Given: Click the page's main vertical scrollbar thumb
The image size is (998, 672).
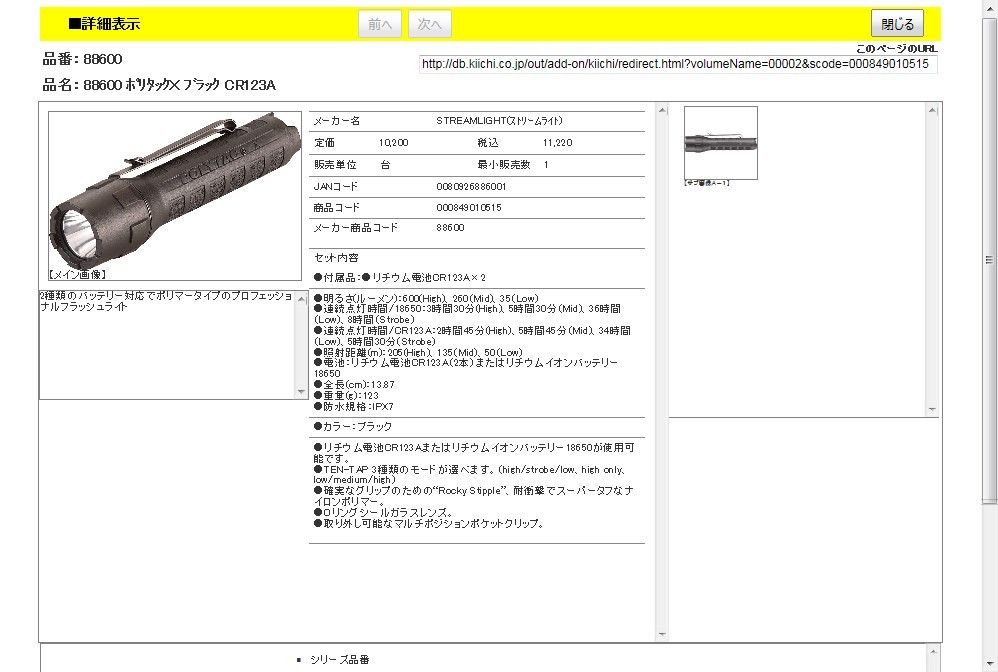Looking at the screenshot, I should point(989,260).
